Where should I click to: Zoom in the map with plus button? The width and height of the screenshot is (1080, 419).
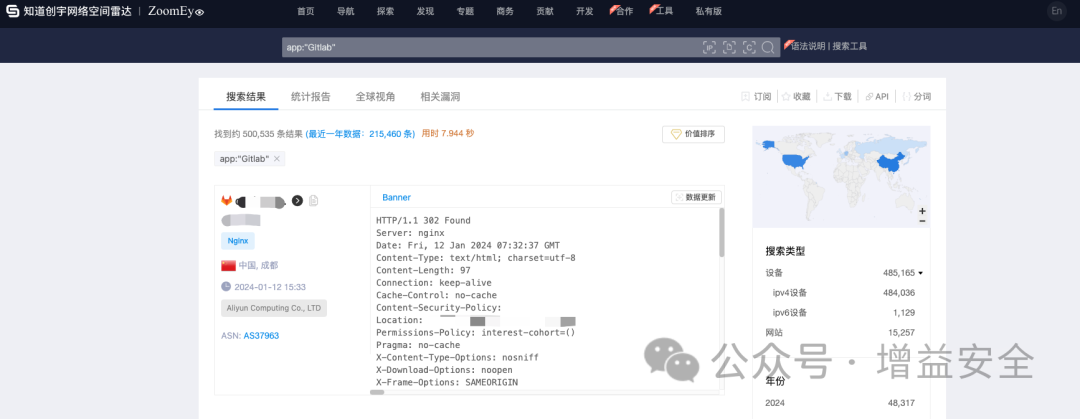click(x=922, y=211)
